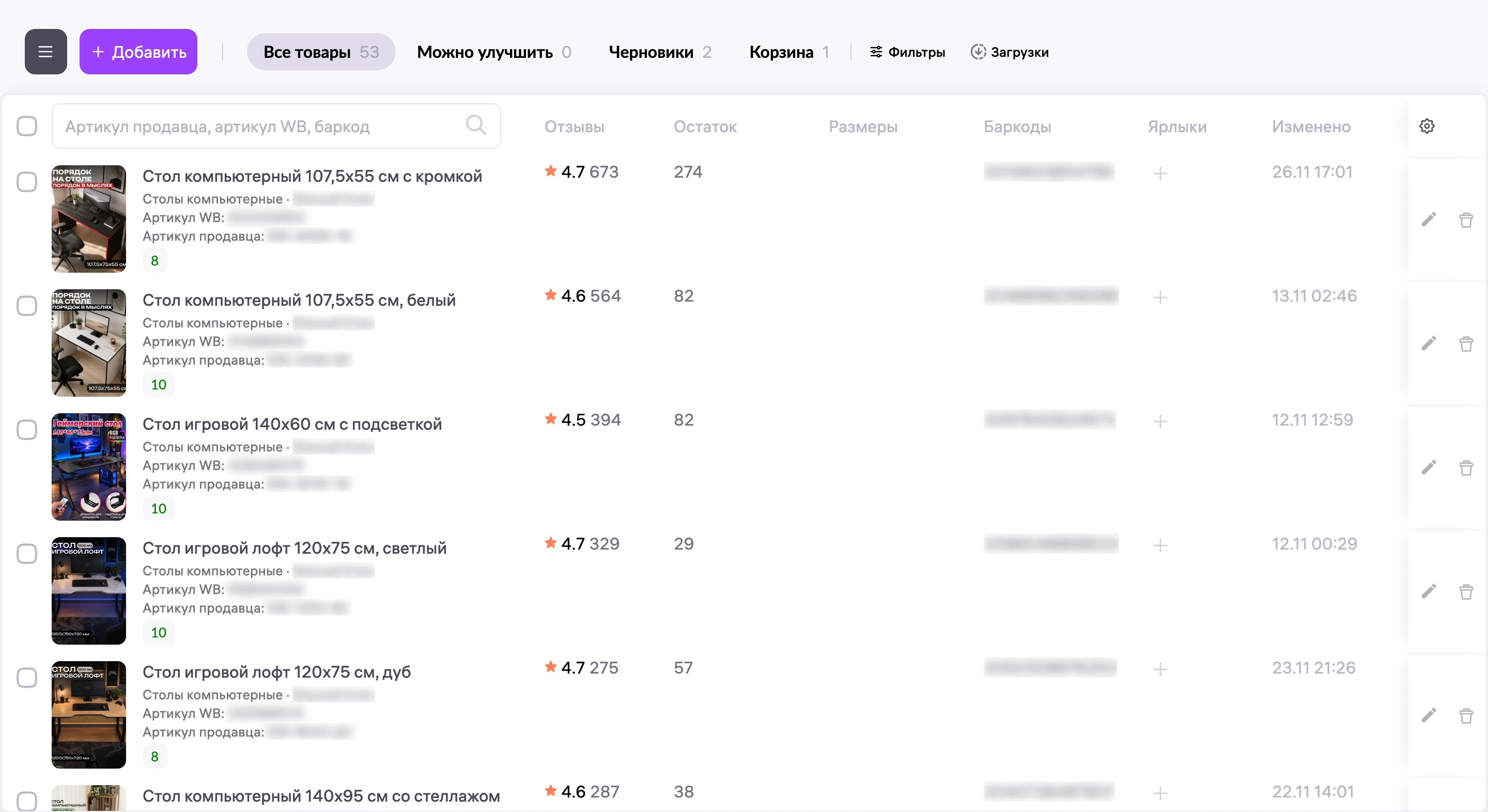
Task: Edit the лофт 120x75 дуб product
Action: pos(1429,715)
